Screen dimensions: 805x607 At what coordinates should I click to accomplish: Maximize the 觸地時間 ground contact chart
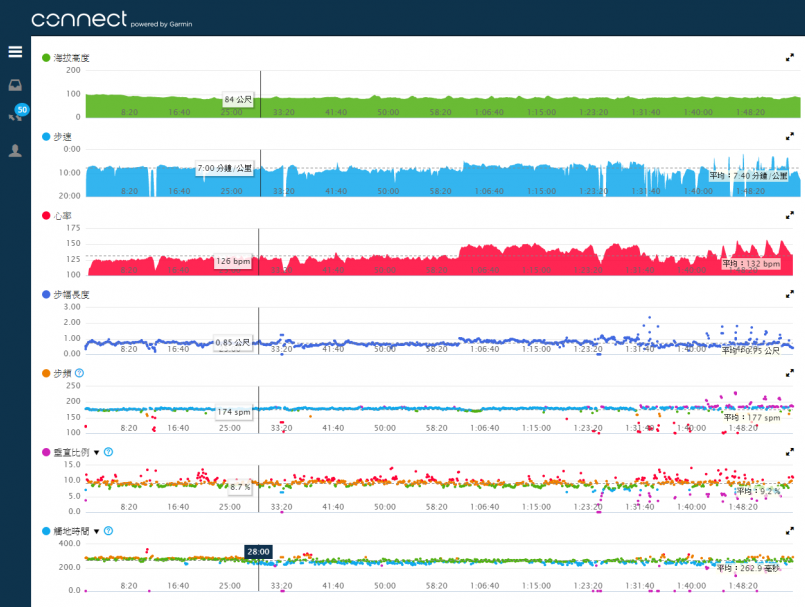click(x=790, y=531)
